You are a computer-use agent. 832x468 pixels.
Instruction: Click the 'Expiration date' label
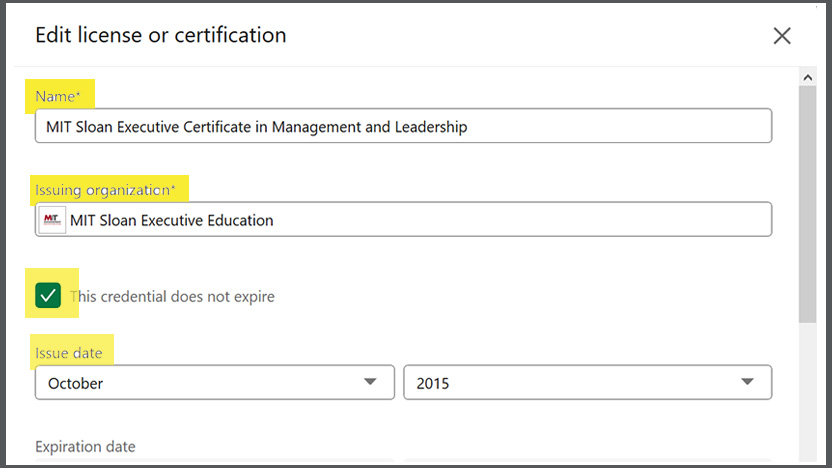click(85, 446)
